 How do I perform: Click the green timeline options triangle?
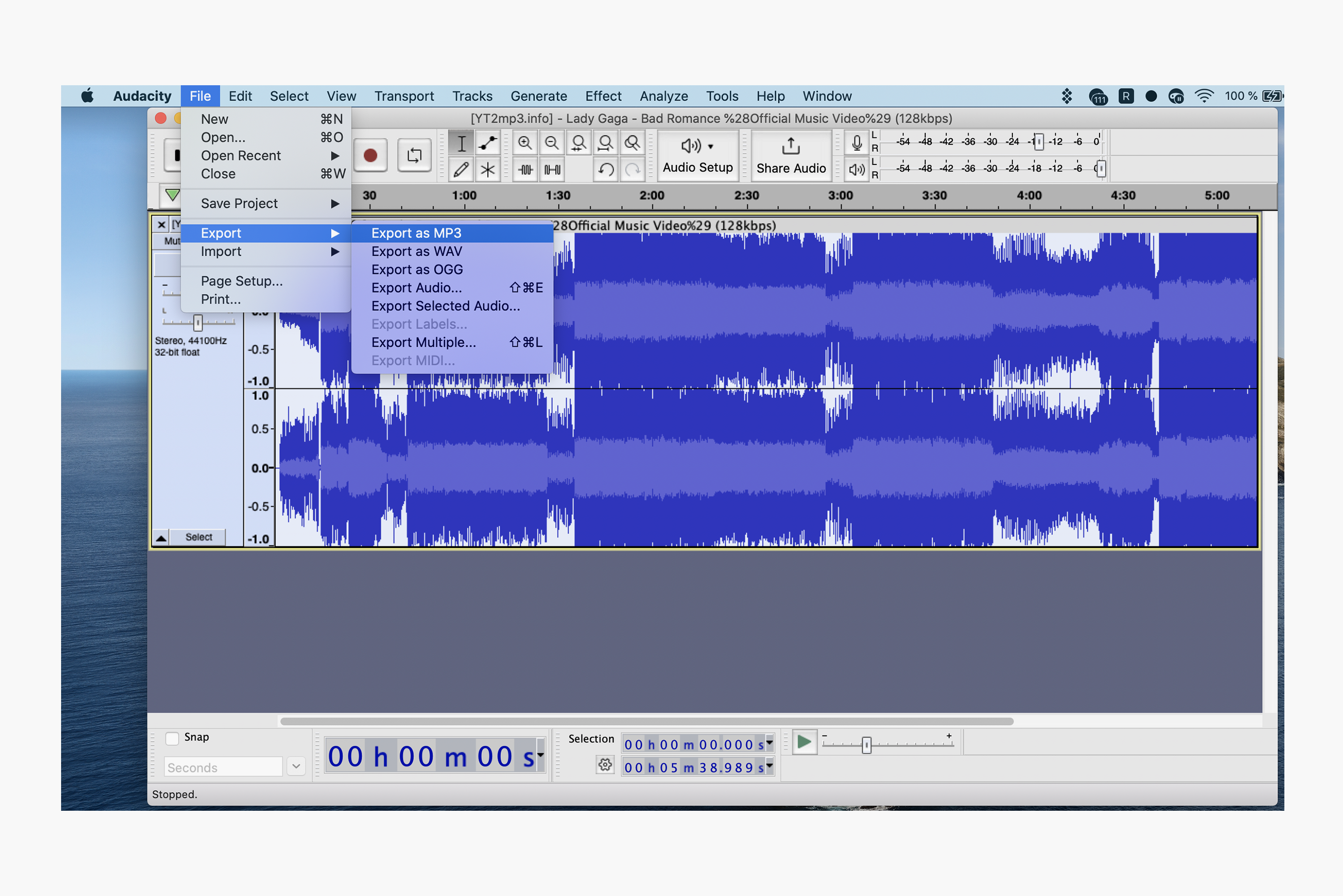171,195
